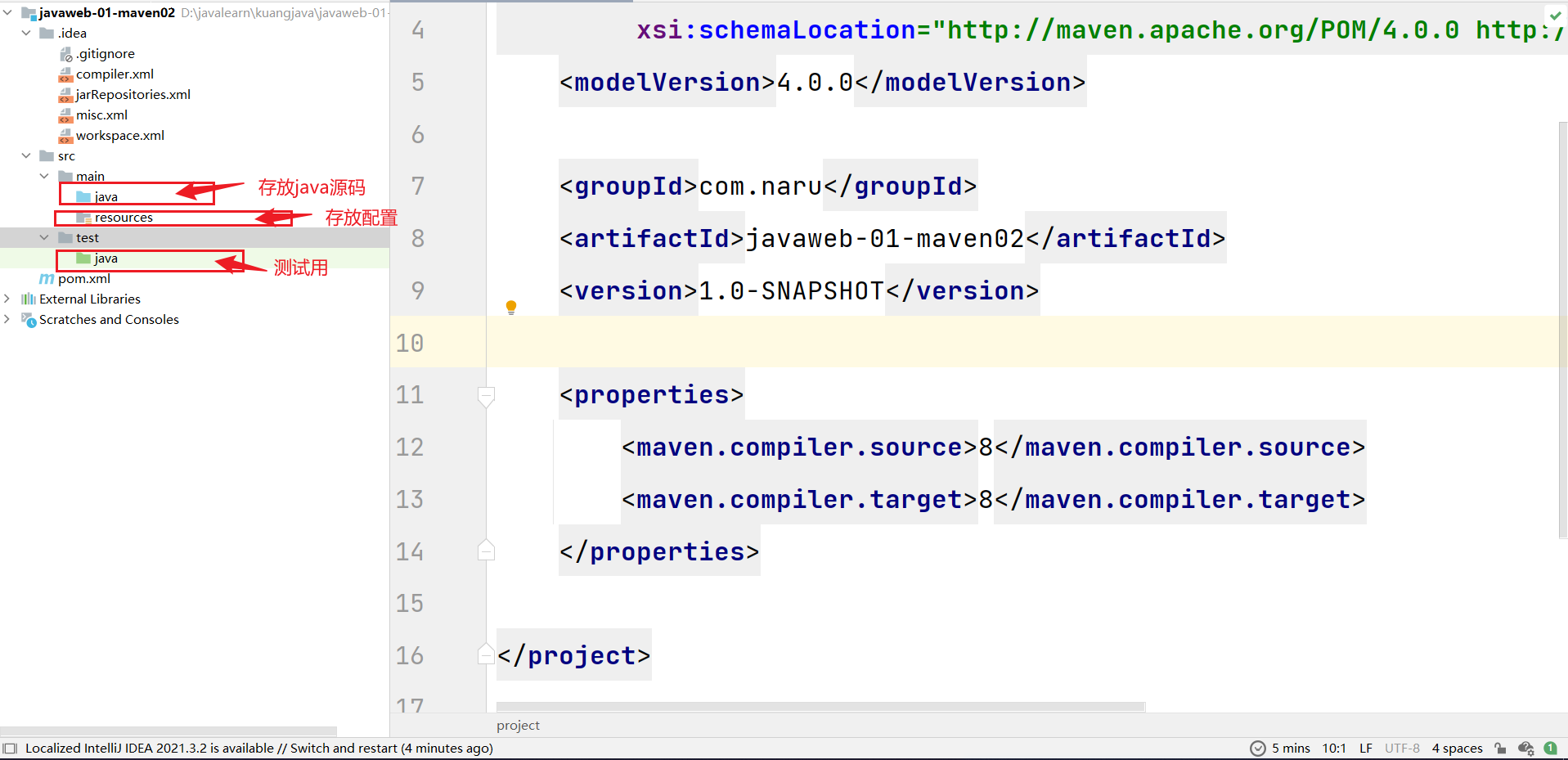1568x760 pixels.
Task: Click the Scratches and Consoles icon
Action: tap(29, 320)
